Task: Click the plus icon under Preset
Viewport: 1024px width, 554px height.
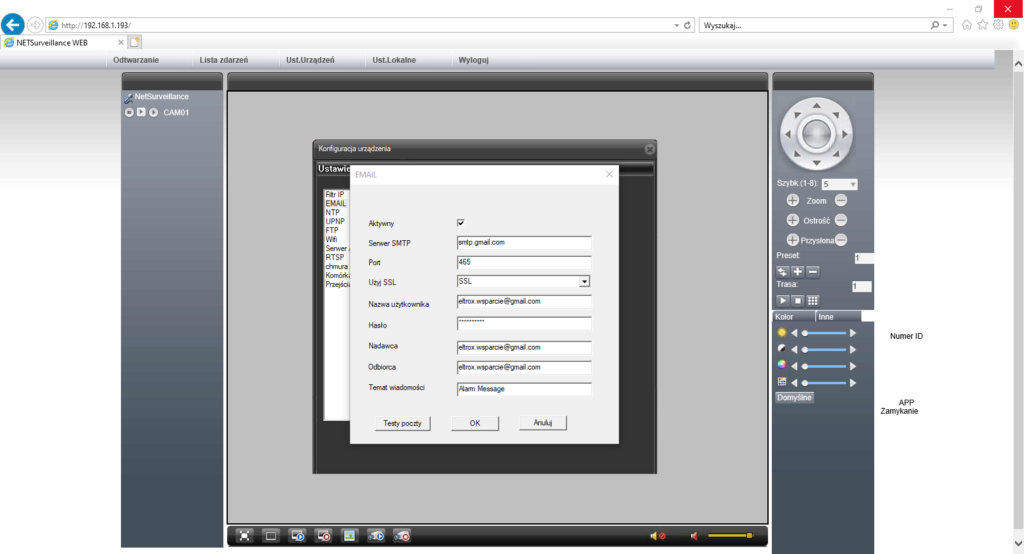Action: pyautogui.click(x=798, y=271)
